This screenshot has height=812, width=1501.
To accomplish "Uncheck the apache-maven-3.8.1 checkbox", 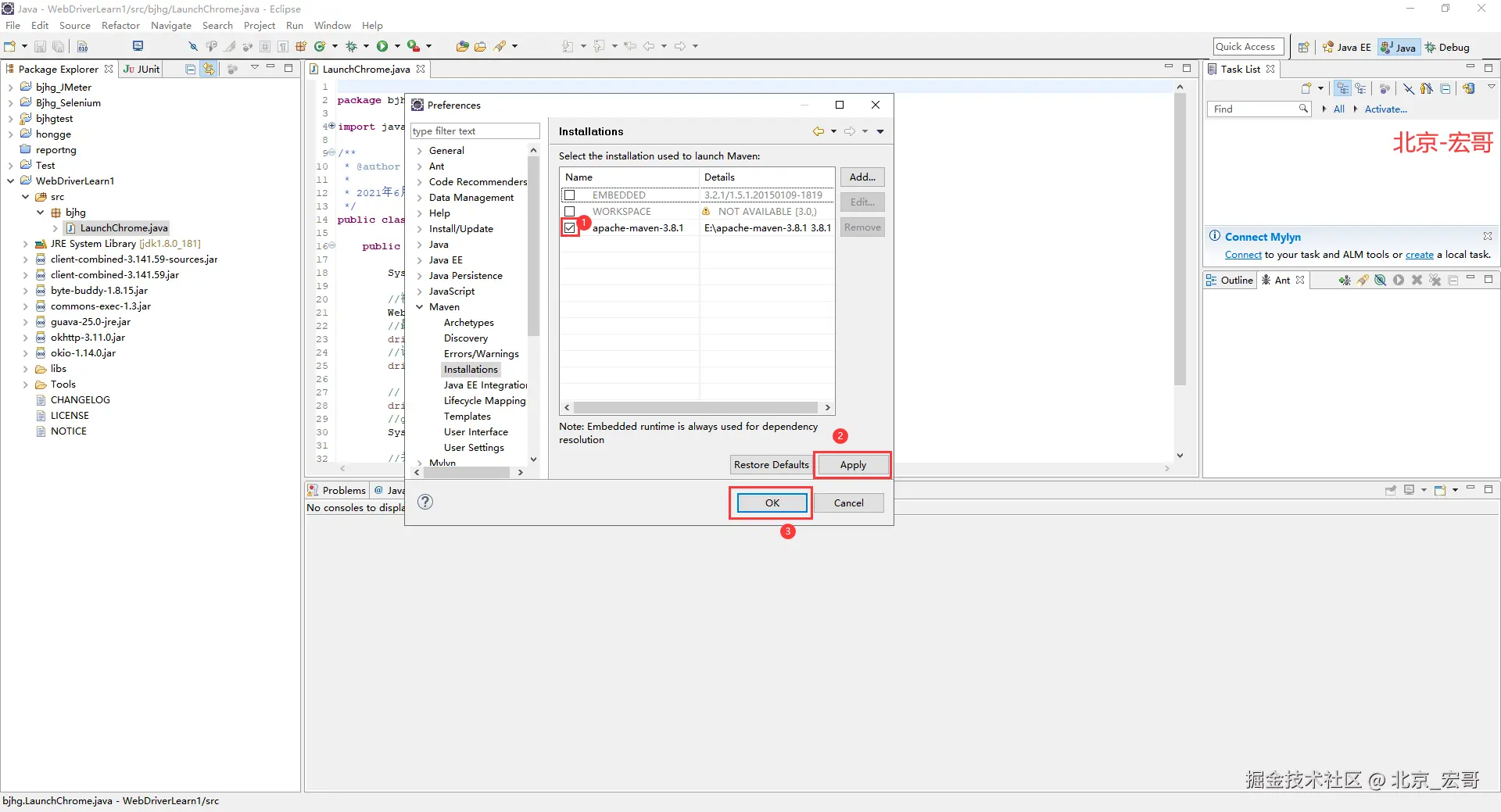I will tap(570, 227).
